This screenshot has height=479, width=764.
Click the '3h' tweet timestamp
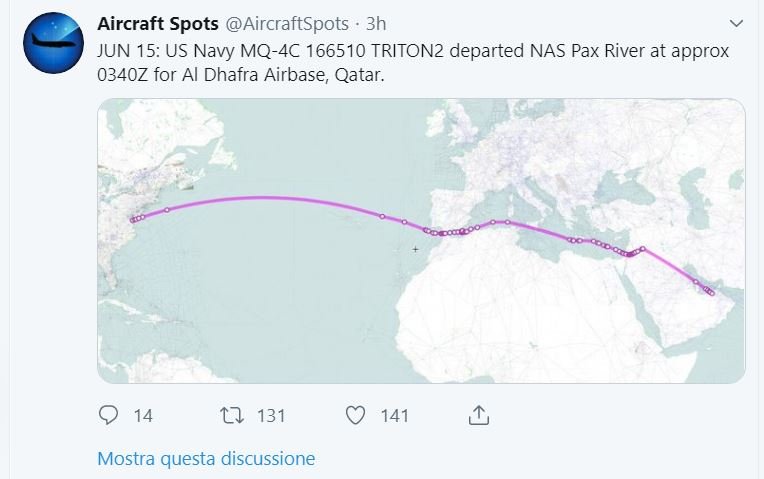pyautogui.click(x=378, y=23)
